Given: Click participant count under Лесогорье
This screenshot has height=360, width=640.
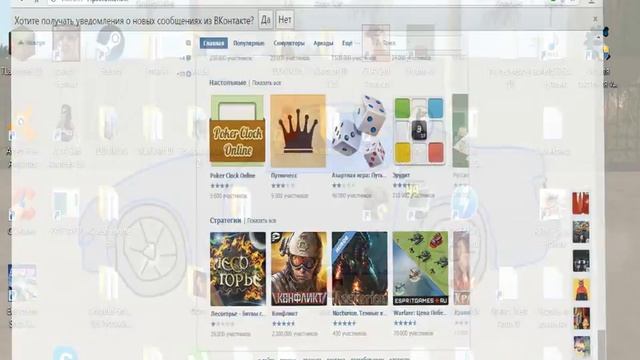Looking at the screenshot, I should pyautogui.click(x=230, y=334).
